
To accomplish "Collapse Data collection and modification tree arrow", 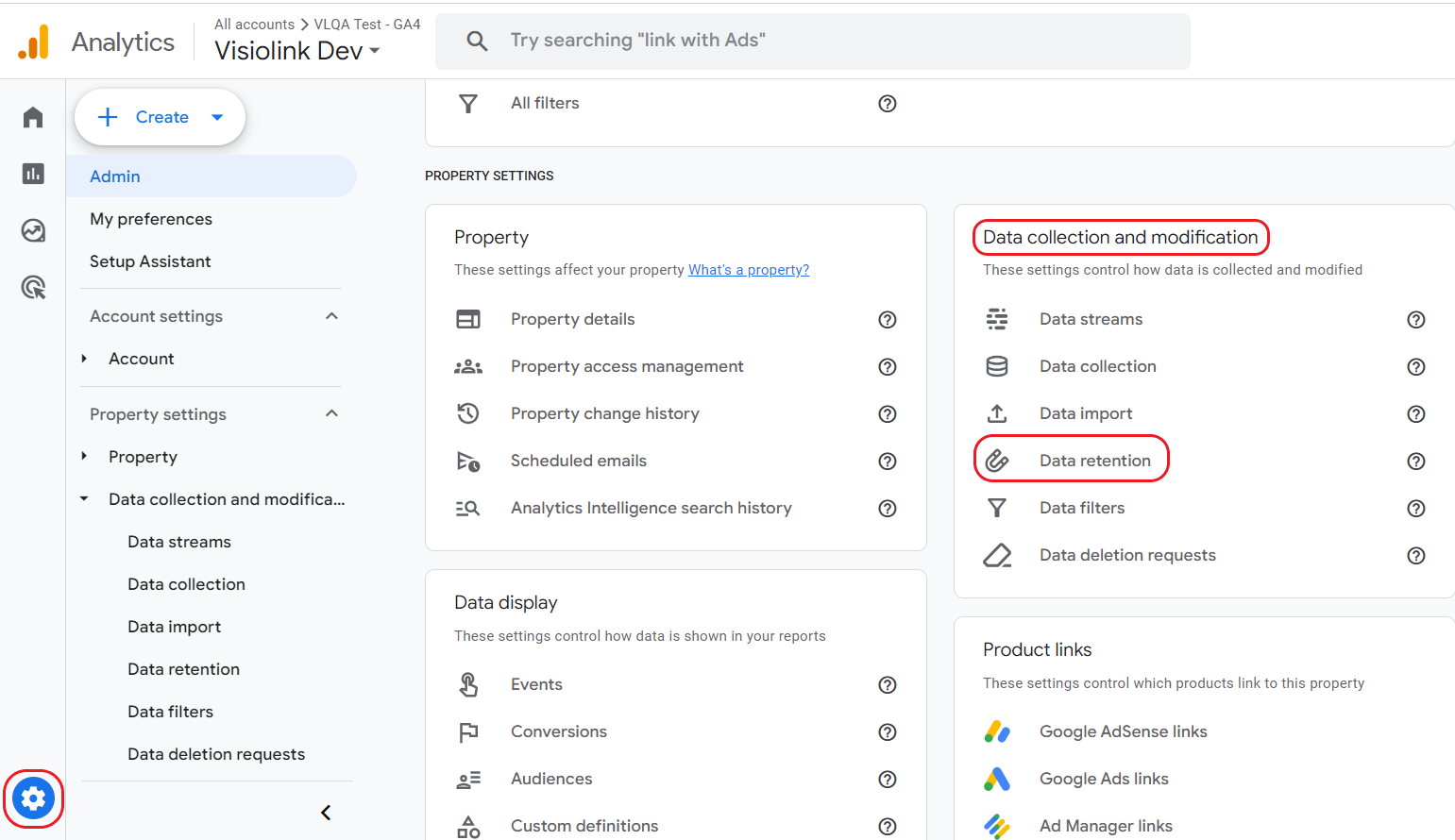I will (x=84, y=498).
